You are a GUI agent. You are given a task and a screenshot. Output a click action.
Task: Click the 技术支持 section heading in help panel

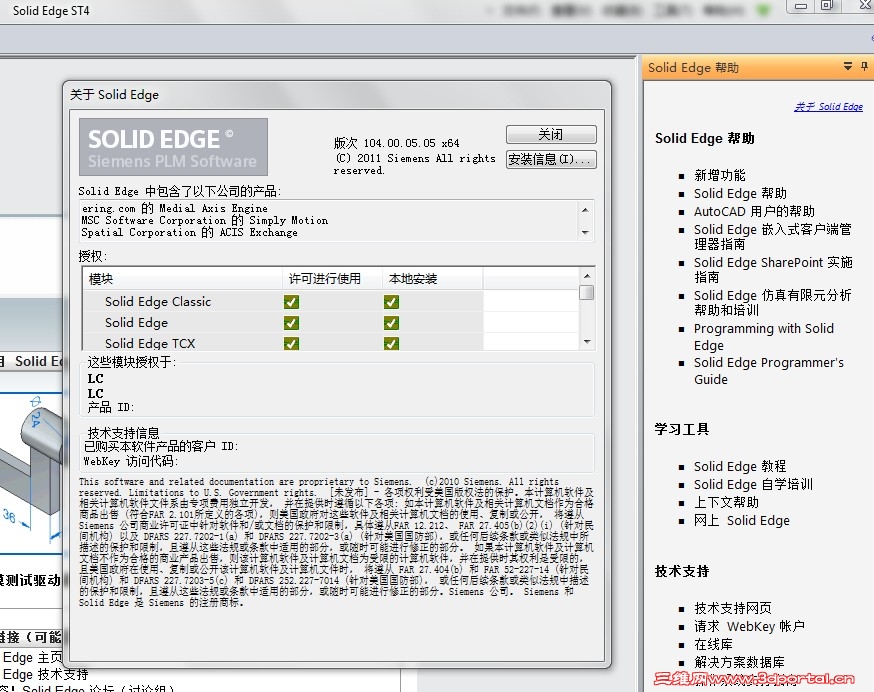click(682, 571)
